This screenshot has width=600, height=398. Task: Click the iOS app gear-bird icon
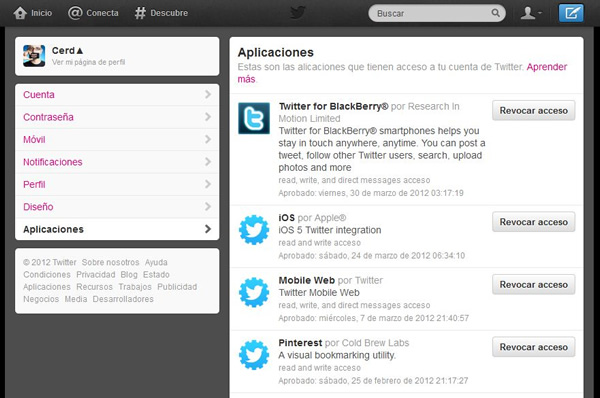[254, 230]
